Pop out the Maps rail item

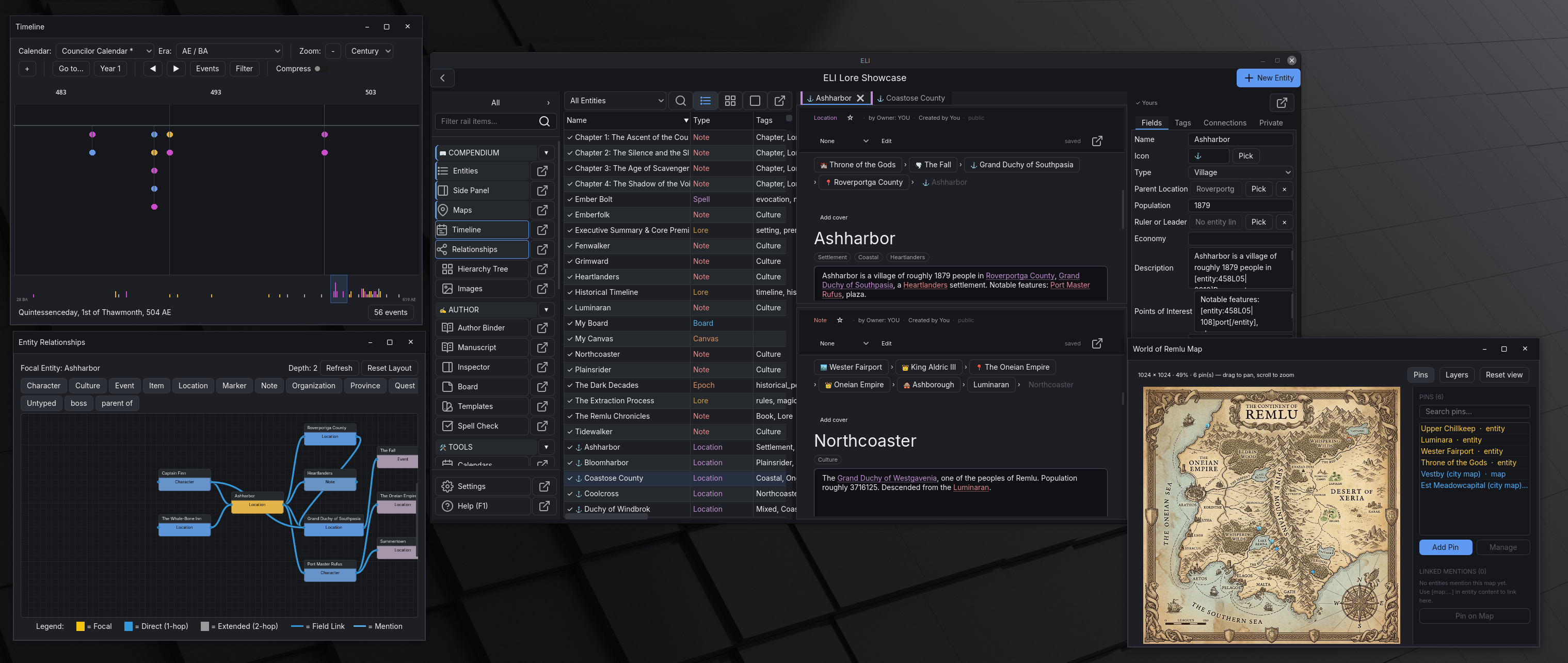[542, 210]
